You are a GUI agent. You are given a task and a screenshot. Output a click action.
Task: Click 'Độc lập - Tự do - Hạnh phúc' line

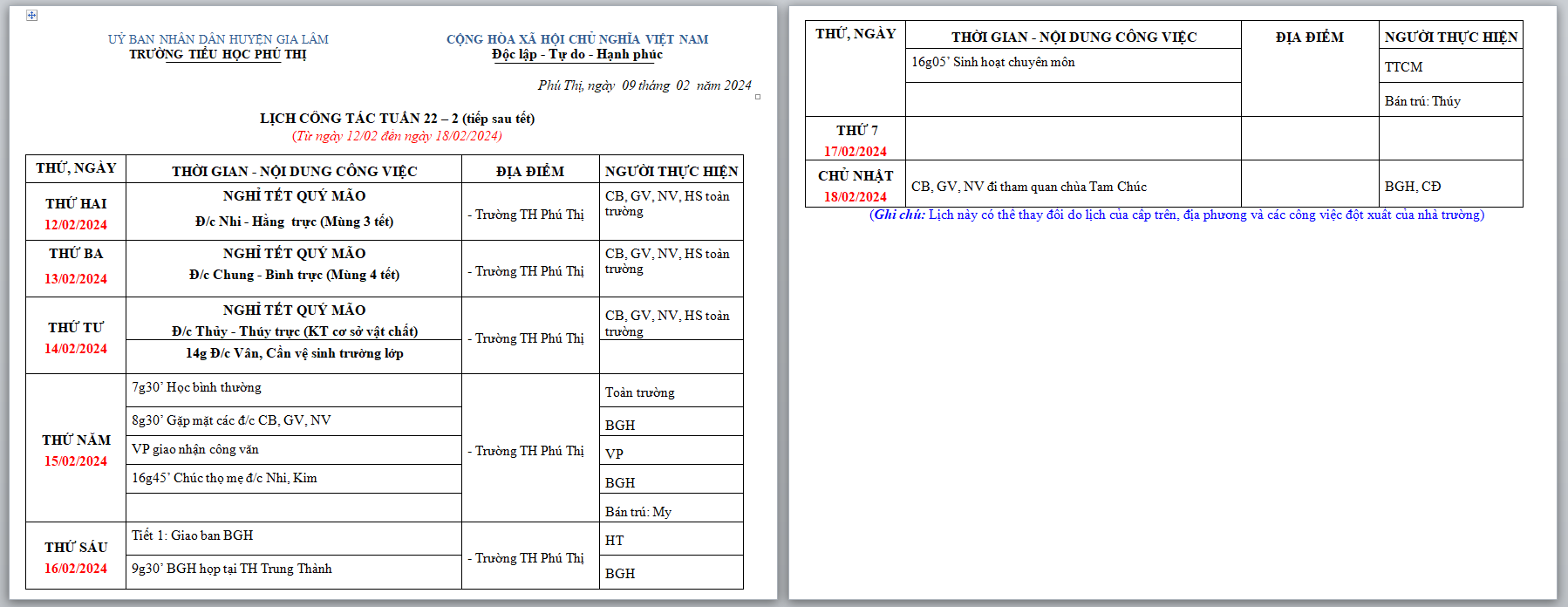pos(576,54)
